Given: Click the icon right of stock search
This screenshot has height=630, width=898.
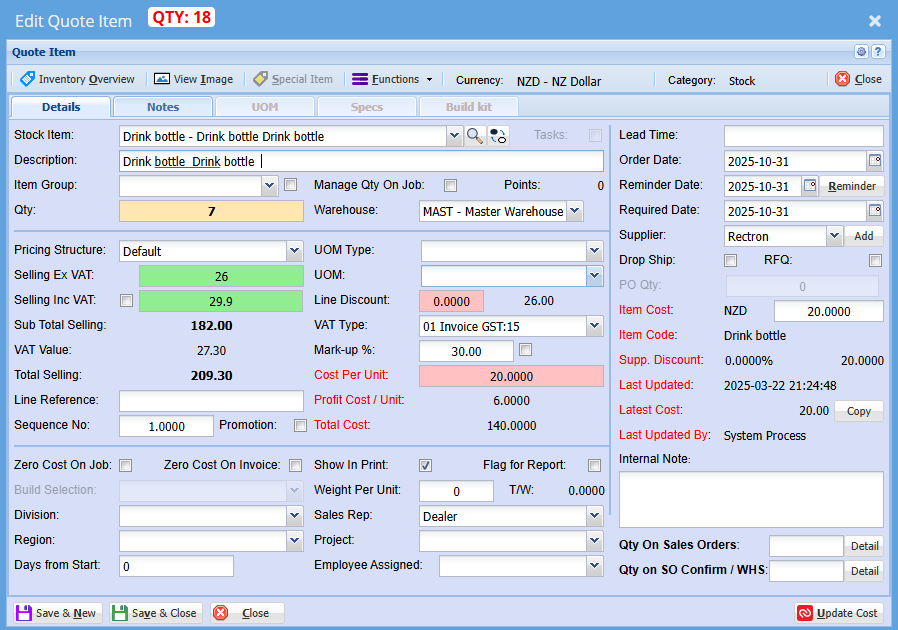Looking at the screenshot, I should click(498, 136).
